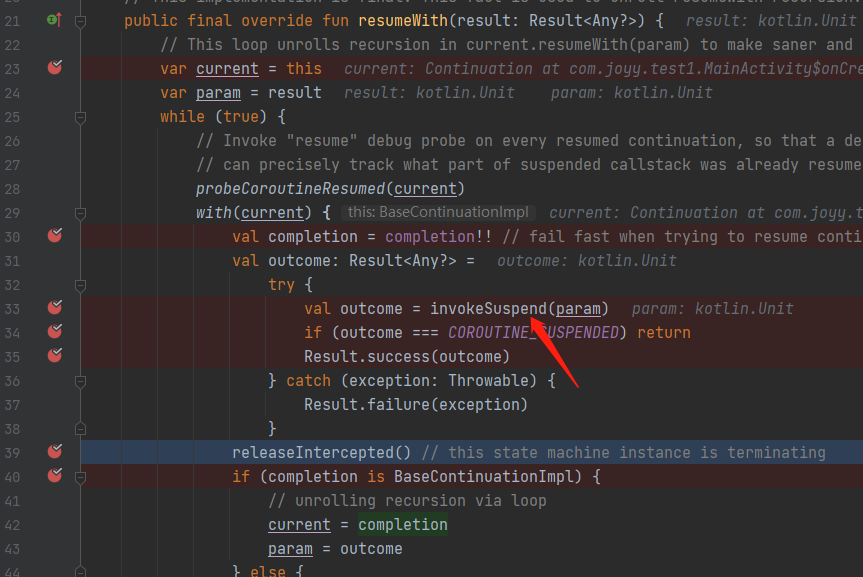The width and height of the screenshot is (863, 577).
Task: Collapse the while loop fold on line 25
Action: click(80, 117)
